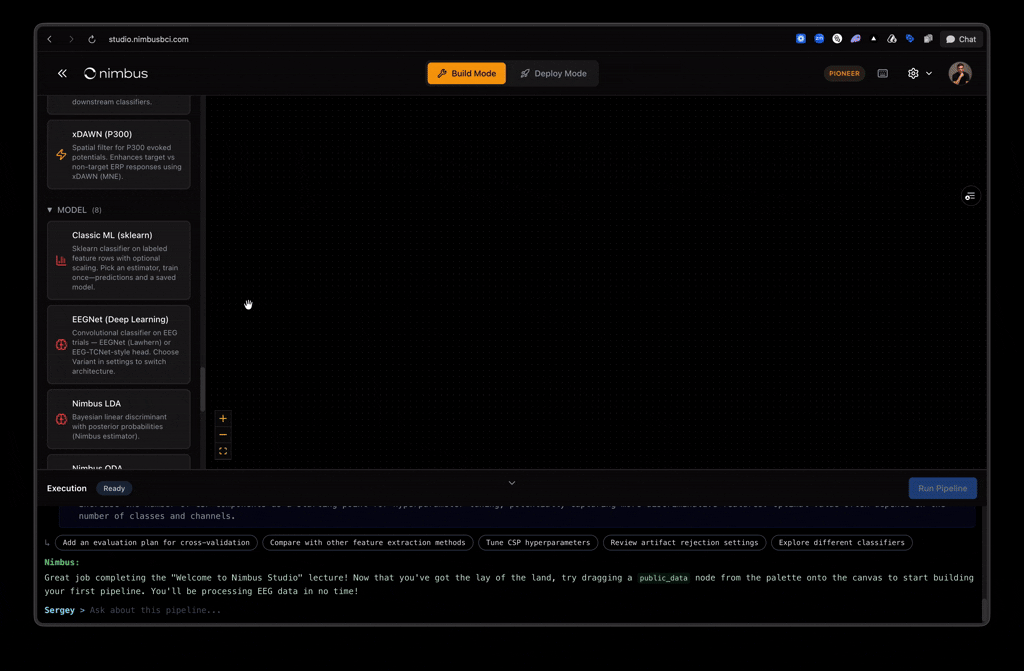Open the round blue browser extension next to the gear

819,39
